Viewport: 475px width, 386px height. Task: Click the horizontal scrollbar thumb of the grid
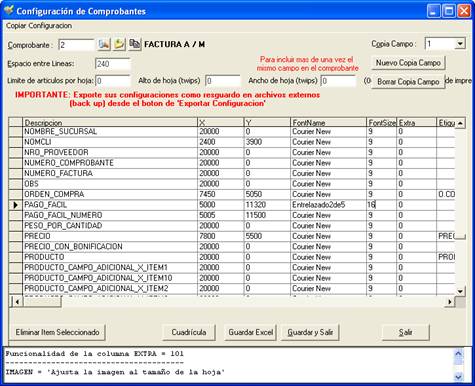coord(42,302)
